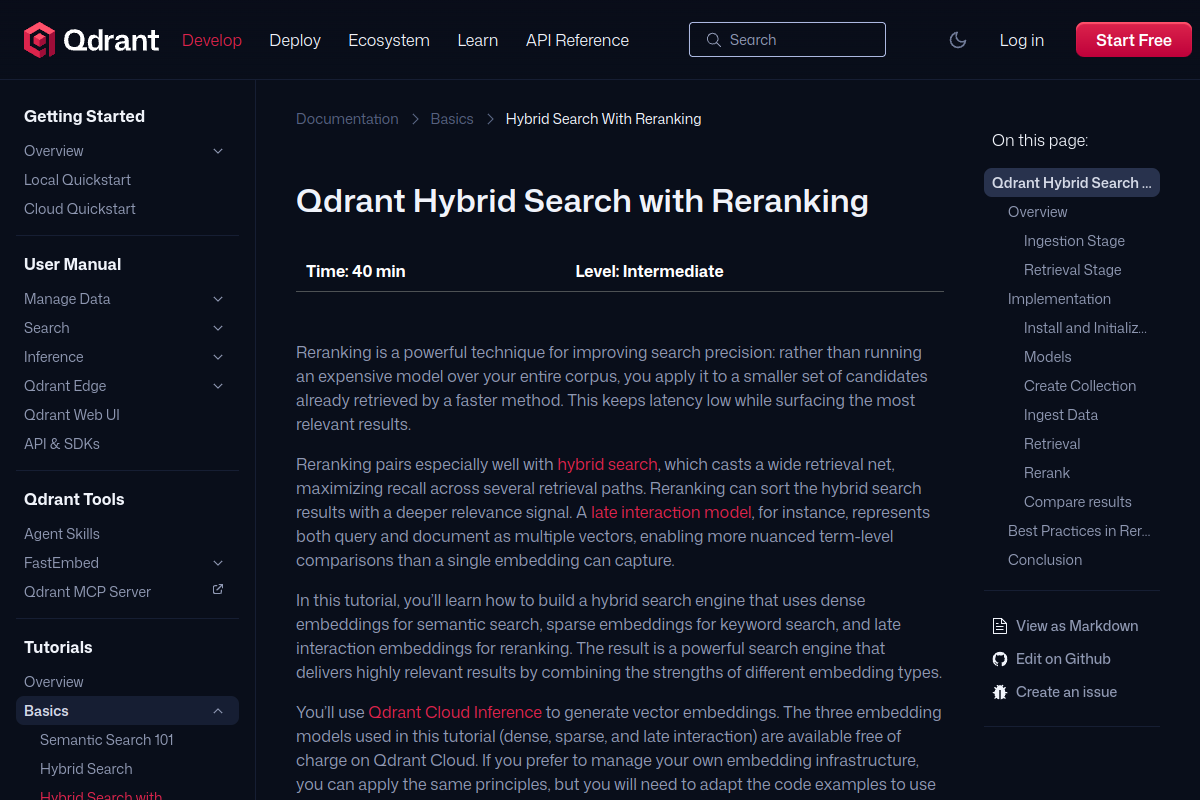
Task: Open Semantic Search 101 tutorial
Action: [x=107, y=740]
